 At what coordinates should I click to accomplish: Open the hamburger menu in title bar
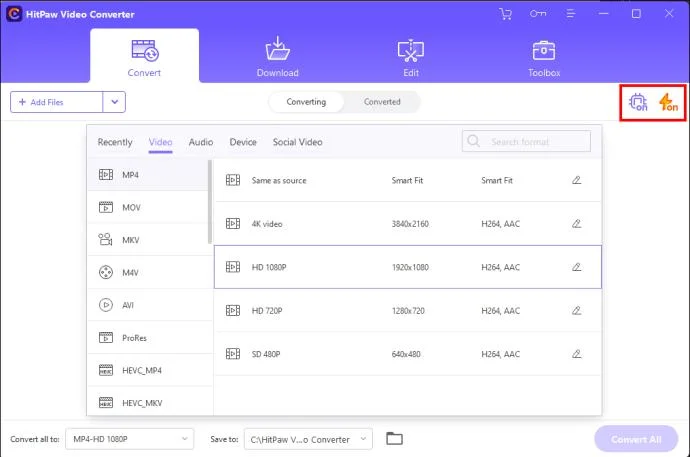[571, 14]
